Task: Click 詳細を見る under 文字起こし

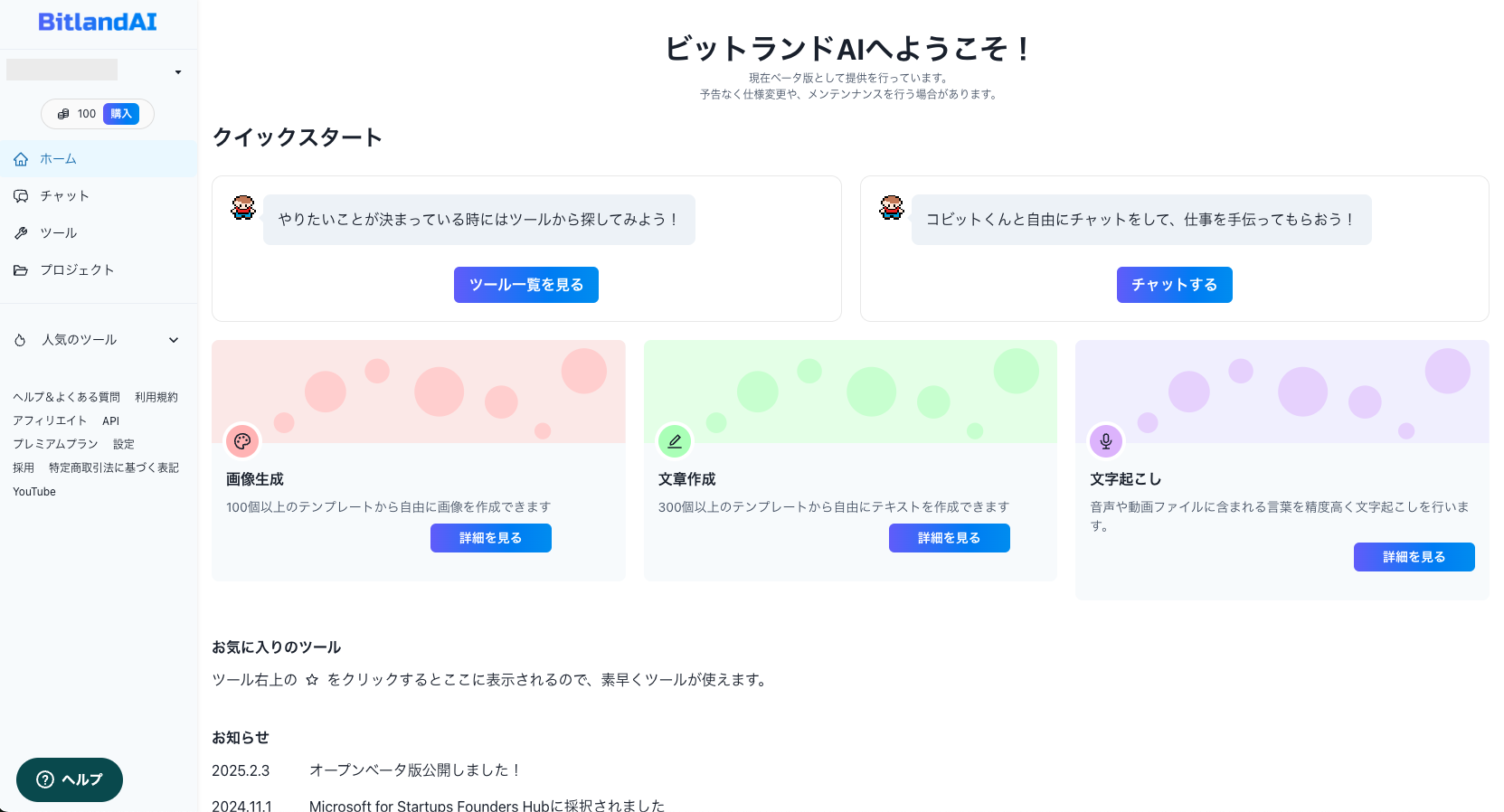Action: click(x=1414, y=557)
